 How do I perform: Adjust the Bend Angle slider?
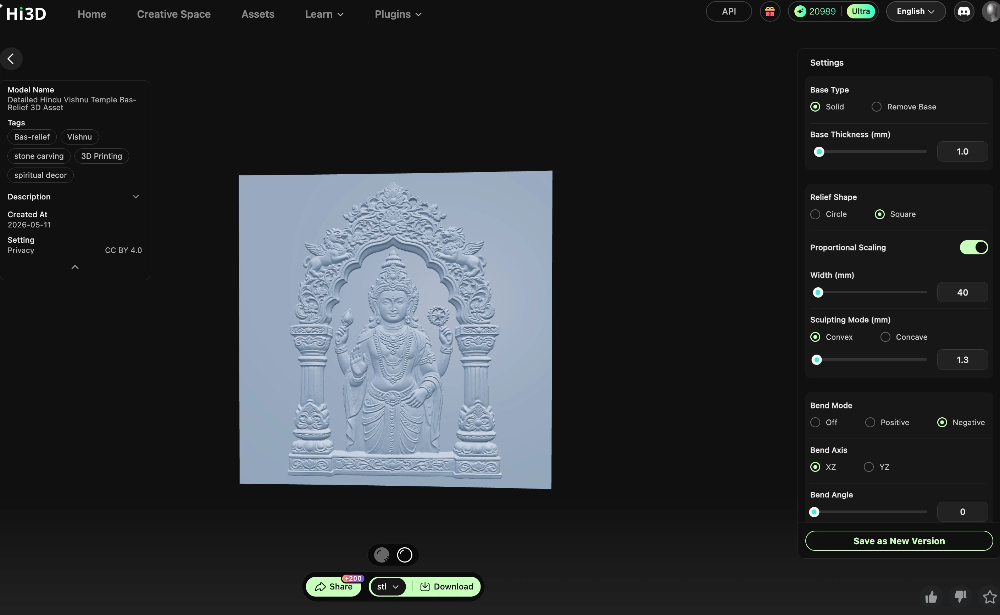(871, 512)
